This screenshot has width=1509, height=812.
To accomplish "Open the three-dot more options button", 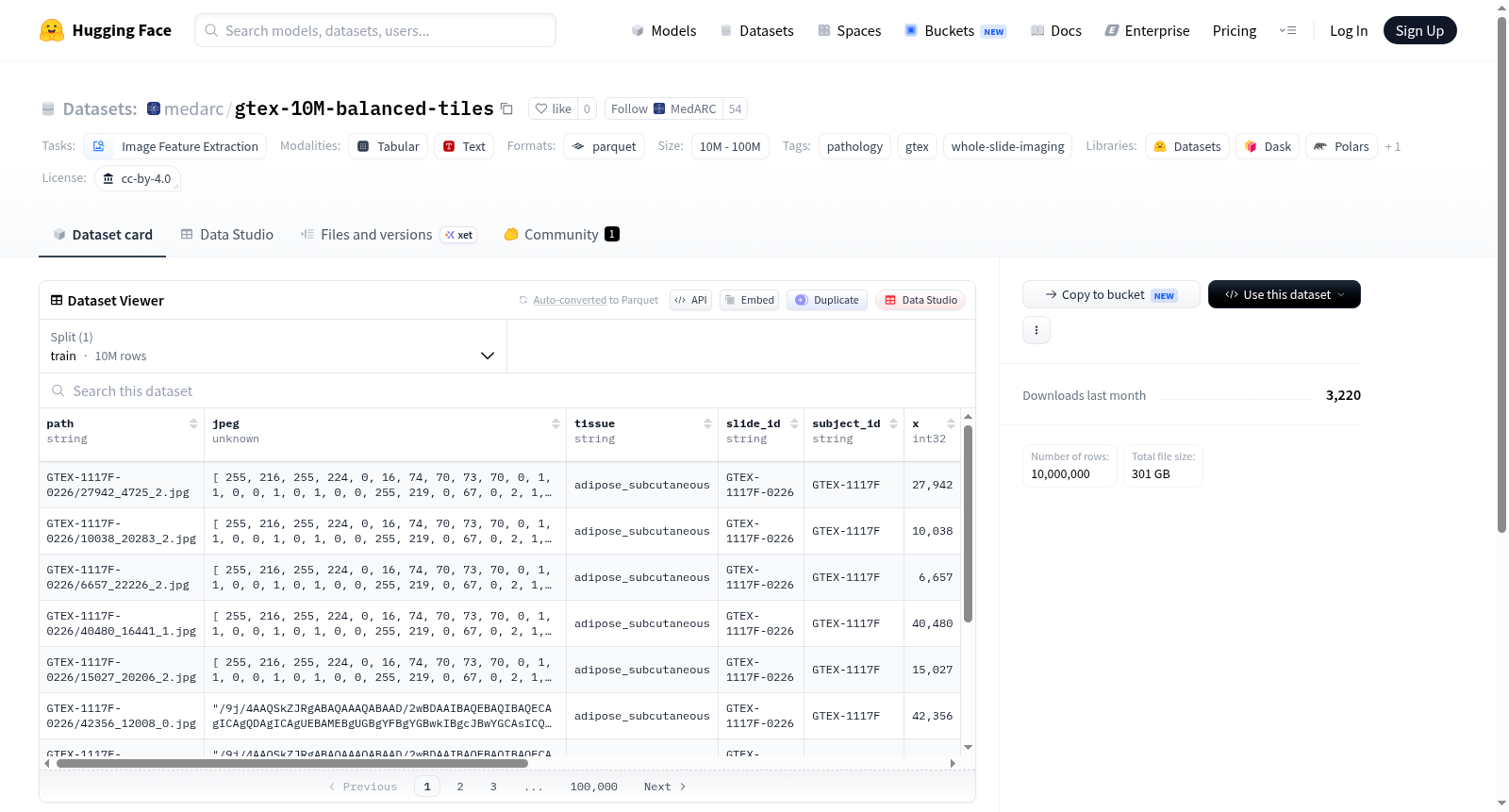I will pos(1036,330).
